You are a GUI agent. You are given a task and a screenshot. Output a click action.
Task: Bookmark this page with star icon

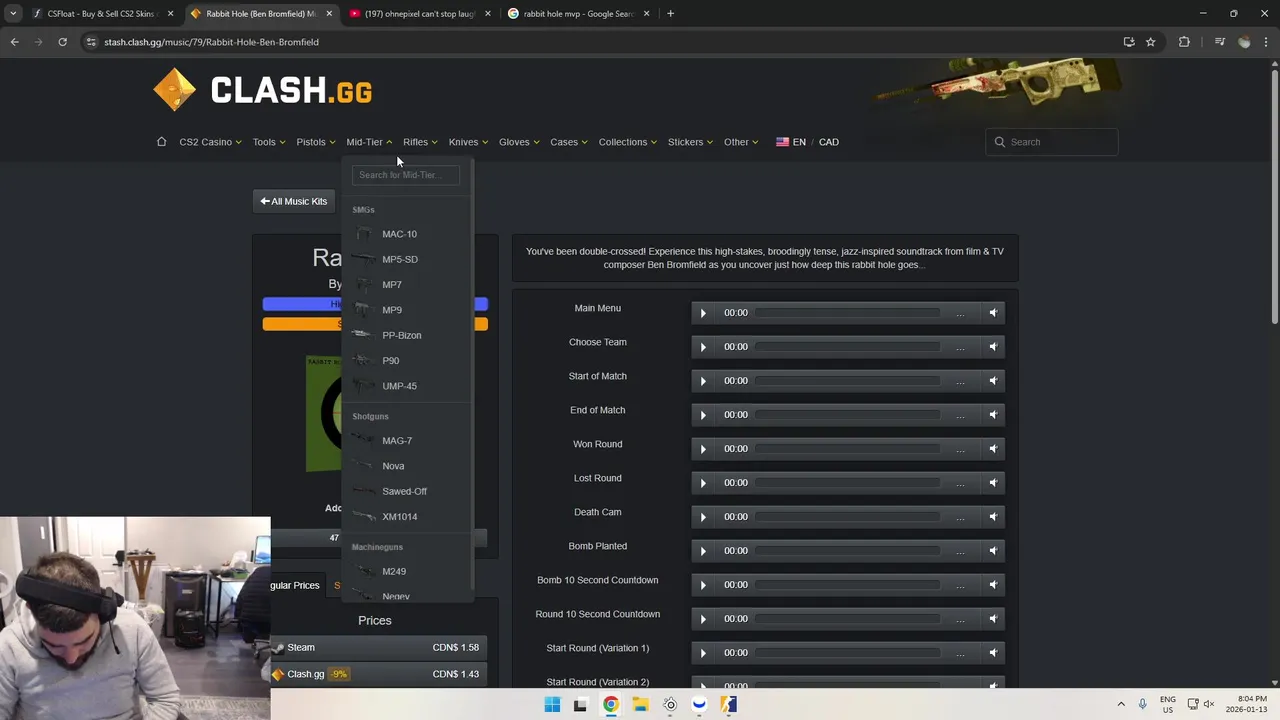pos(1150,42)
